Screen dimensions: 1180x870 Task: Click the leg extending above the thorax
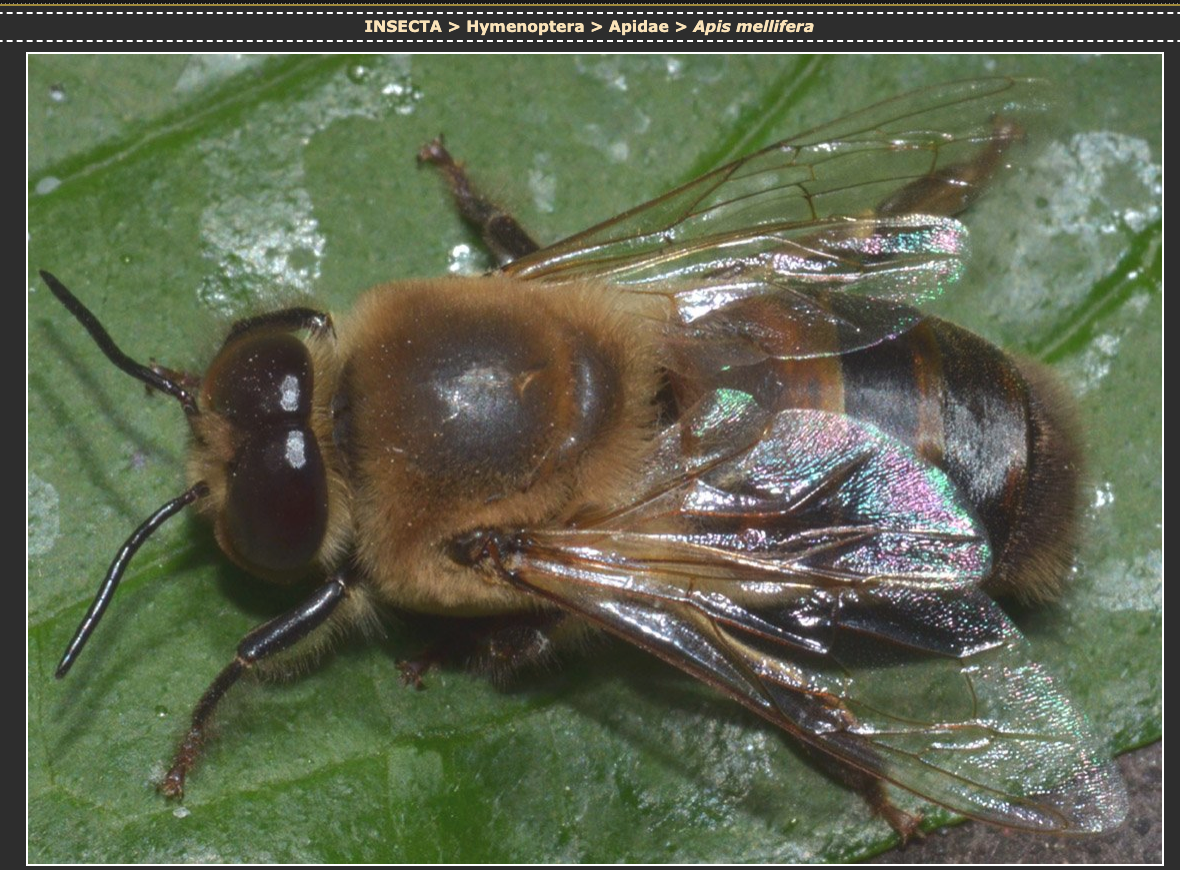pyautogui.click(x=480, y=210)
